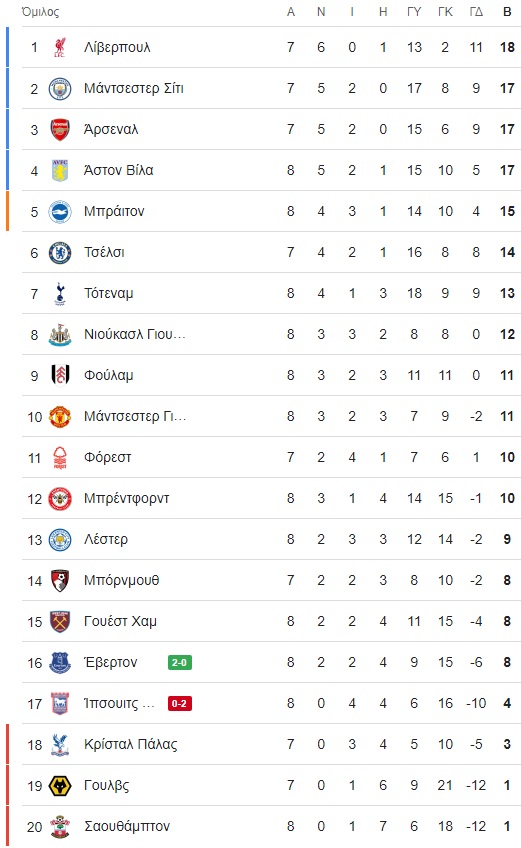The width and height of the screenshot is (521, 848).
Task: Select the Φούλαμ team name
Action: pos(109,375)
